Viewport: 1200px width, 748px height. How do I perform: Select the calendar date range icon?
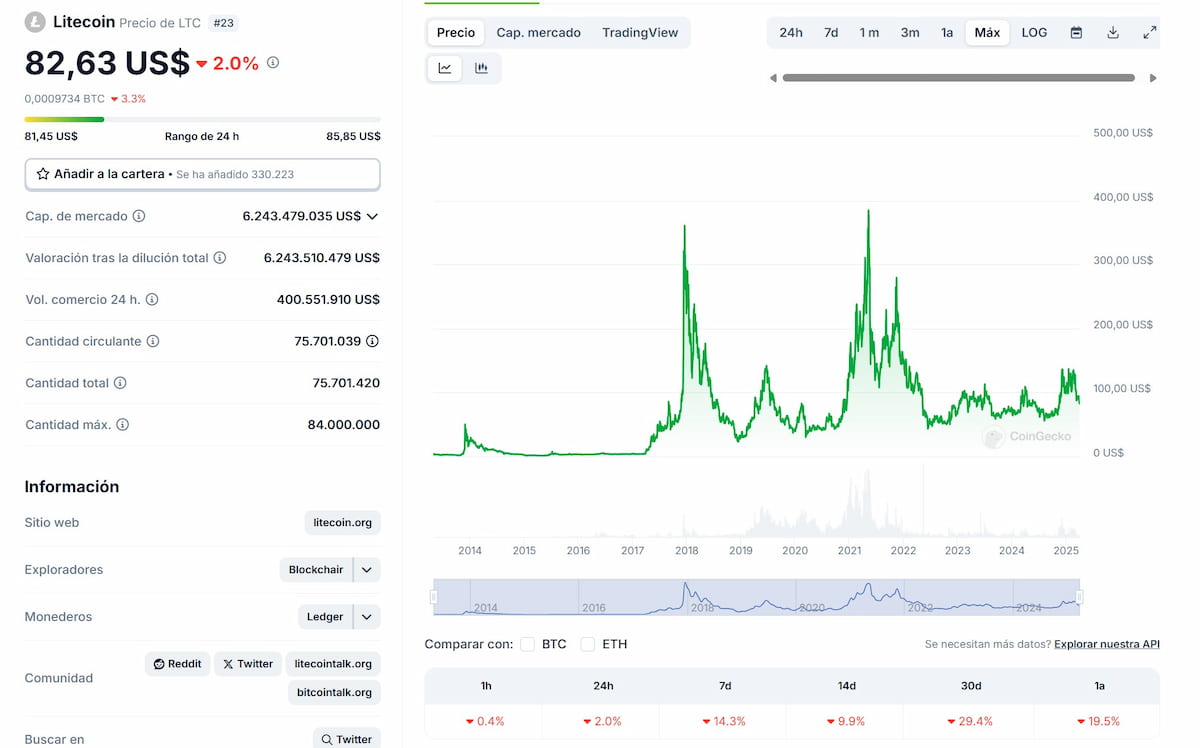(x=1075, y=32)
